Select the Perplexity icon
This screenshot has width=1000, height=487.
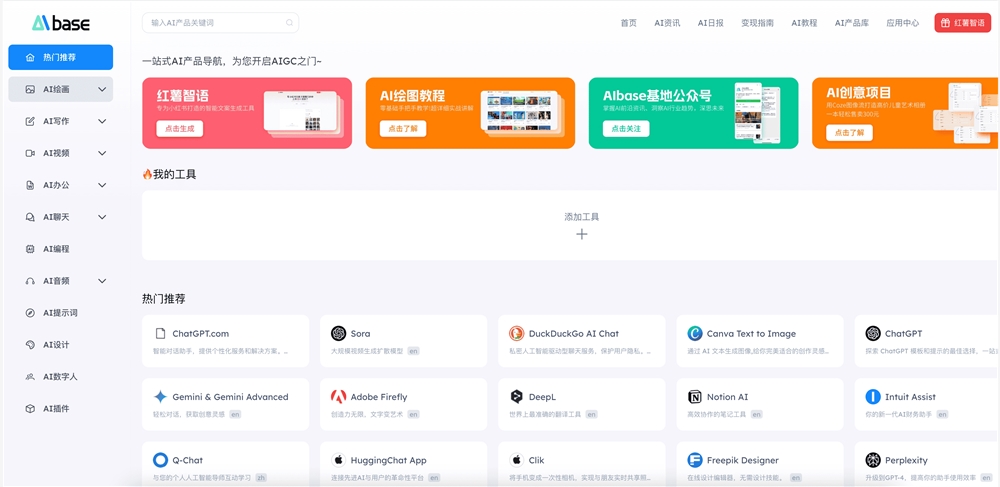872,460
